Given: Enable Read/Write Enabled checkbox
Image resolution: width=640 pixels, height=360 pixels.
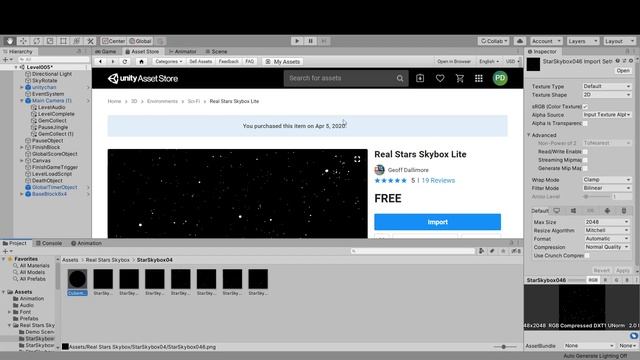Looking at the screenshot, I should [585, 151].
